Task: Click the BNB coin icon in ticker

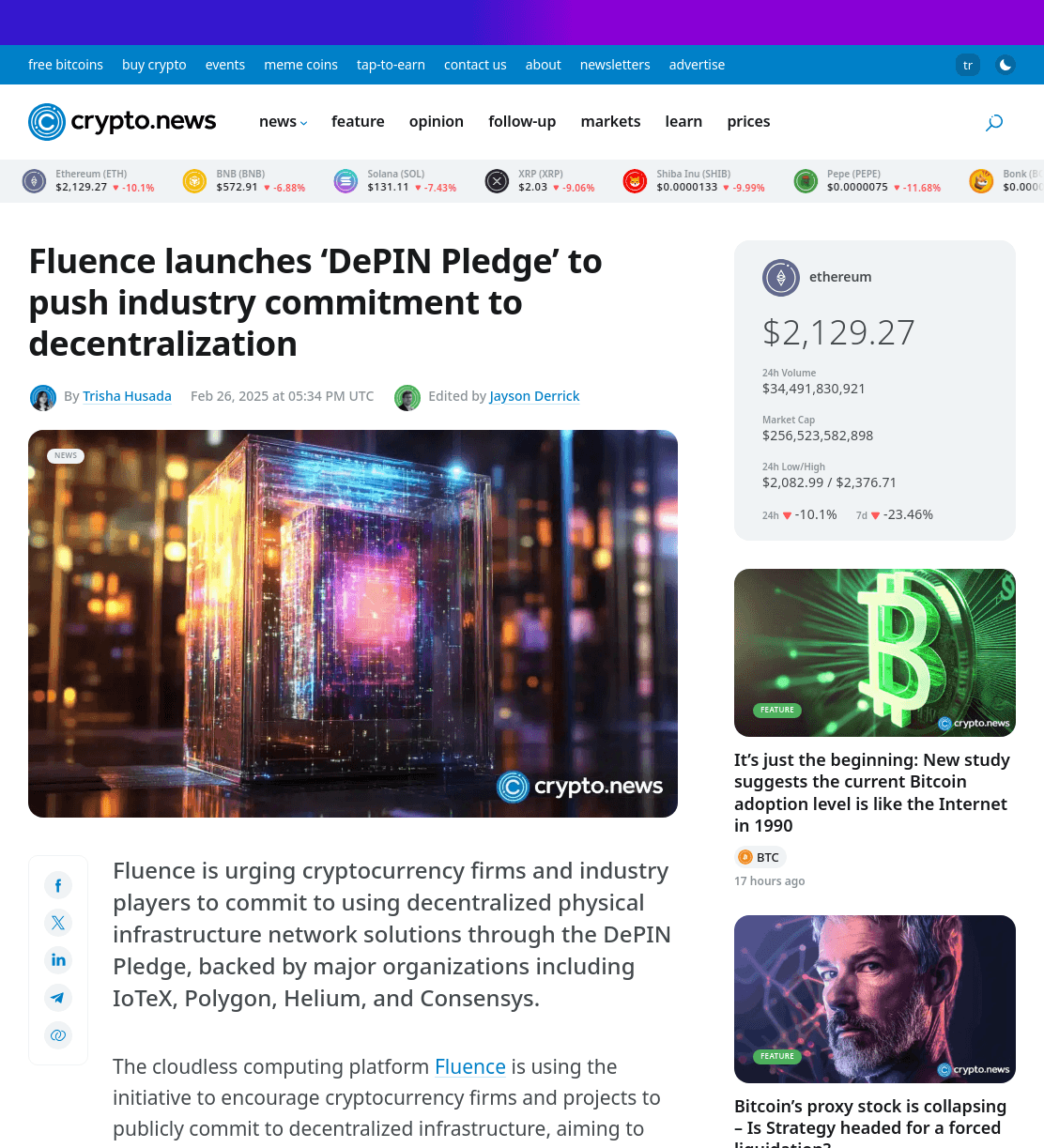Action: [x=194, y=181]
